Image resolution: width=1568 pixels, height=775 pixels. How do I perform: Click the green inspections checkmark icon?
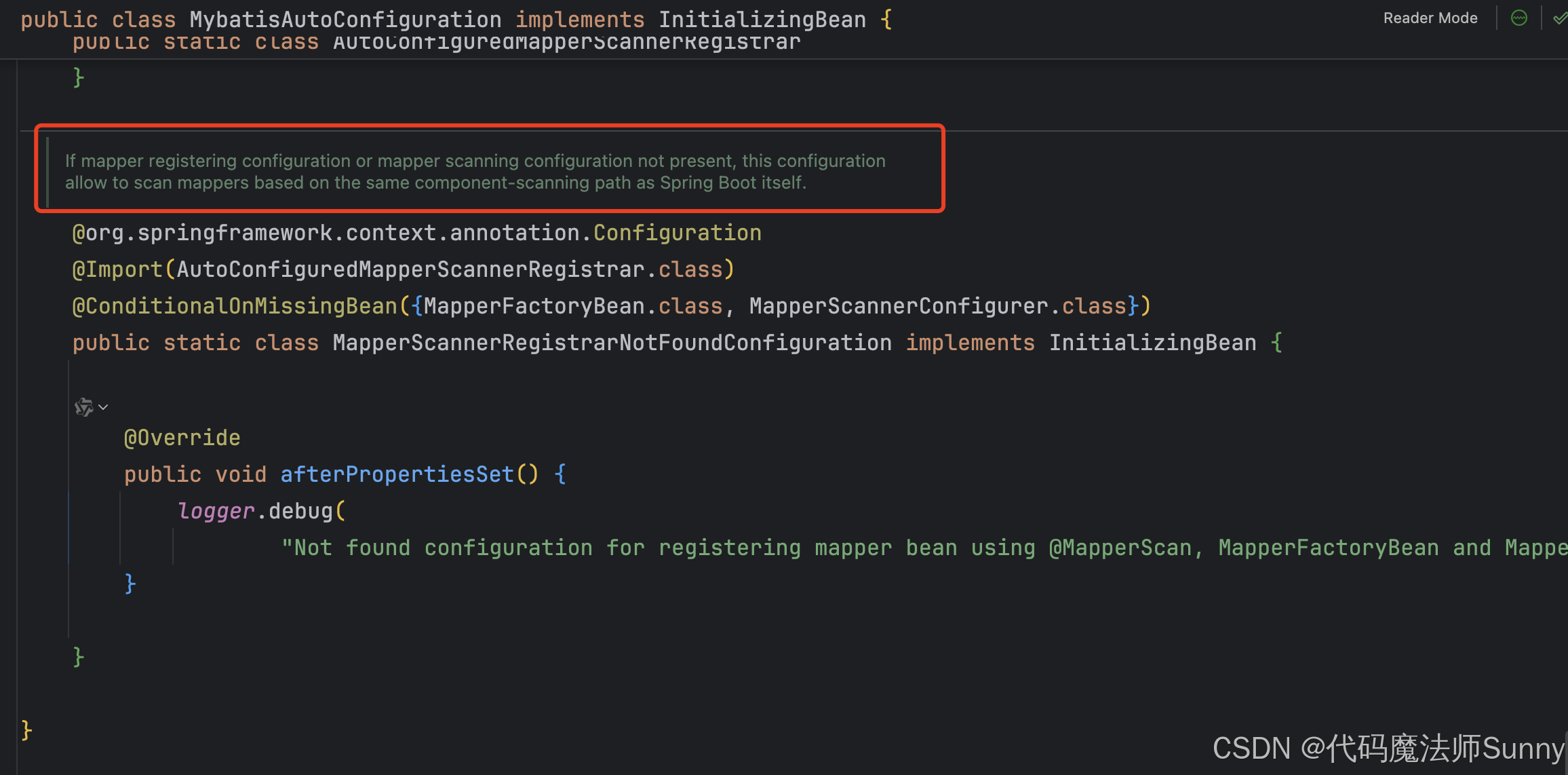coord(1559,18)
